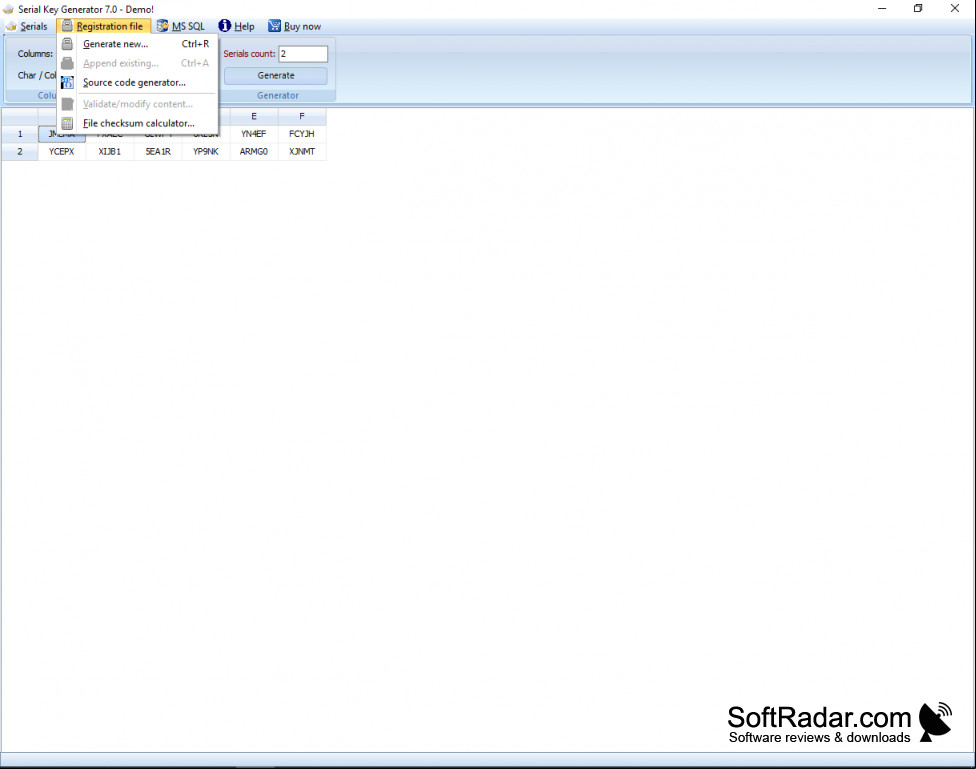Viewport: 976px width, 769px height.
Task: Restore down the application window
Action: click(x=918, y=9)
